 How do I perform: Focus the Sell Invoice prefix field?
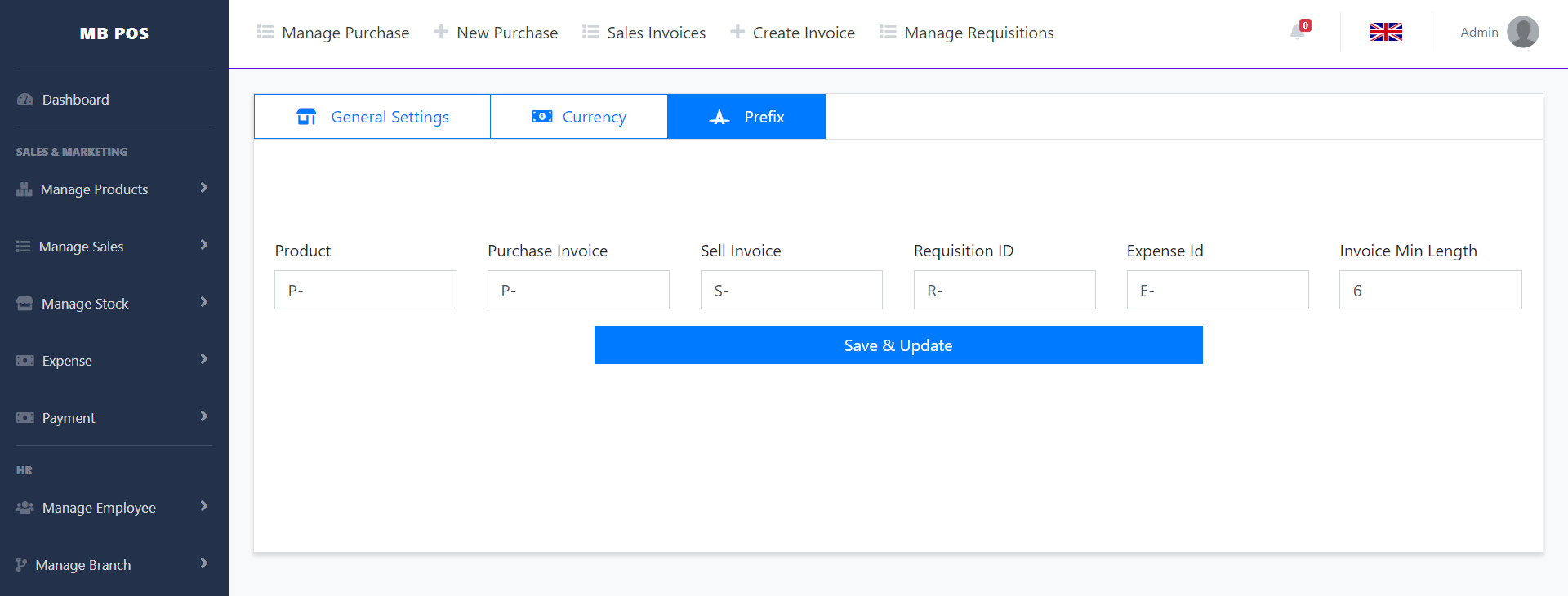pyautogui.click(x=791, y=290)
